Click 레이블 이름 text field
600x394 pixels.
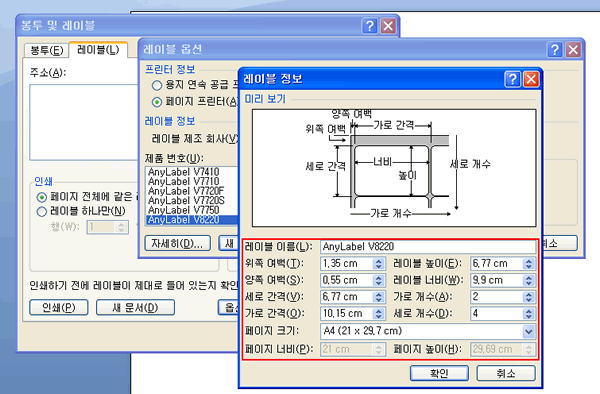pyautogui.click(x=428, y=247)
